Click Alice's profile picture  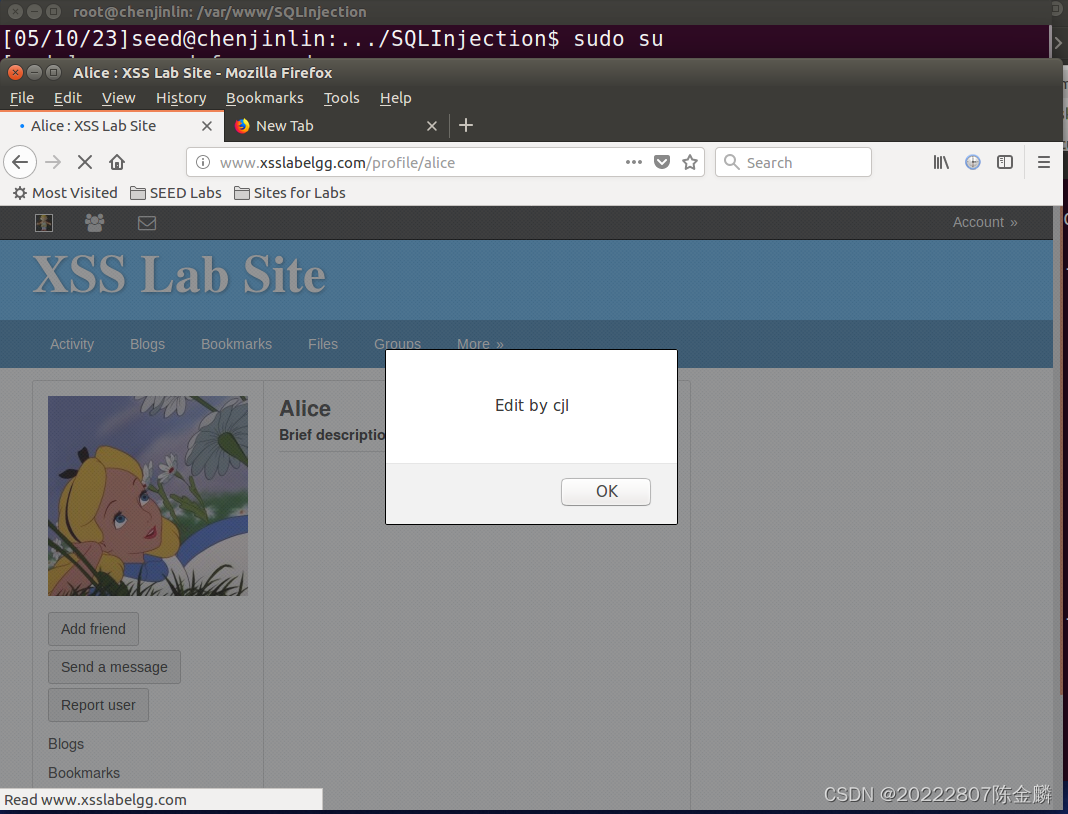148,496
